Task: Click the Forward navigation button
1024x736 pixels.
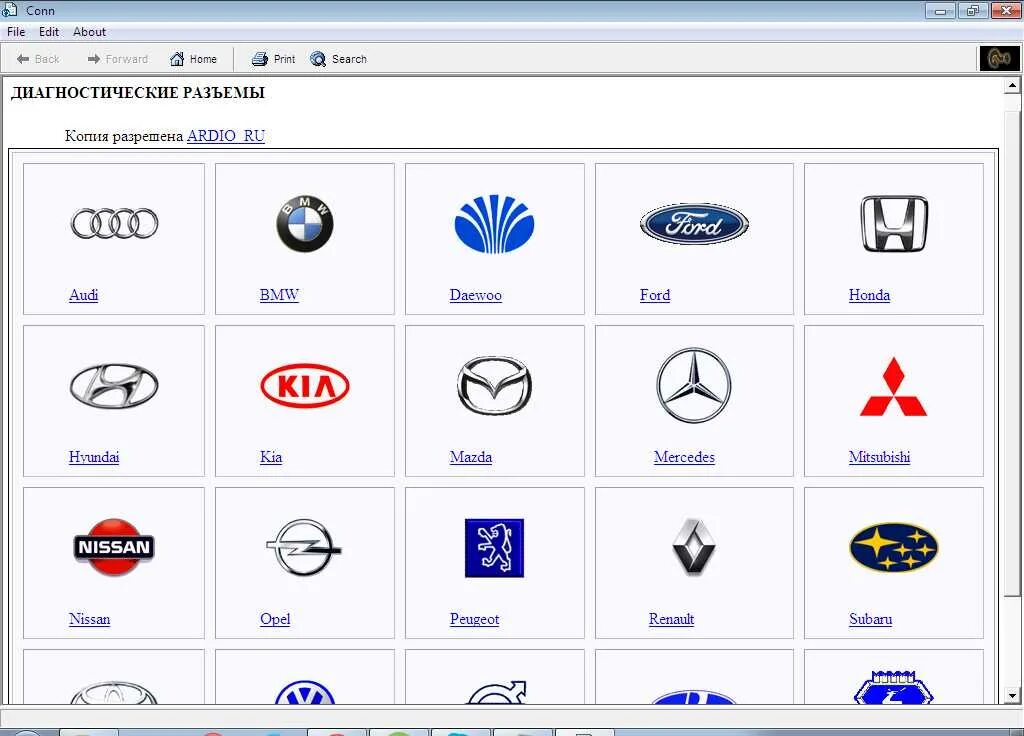Action: pyautogui.click(x=118, y=59)
